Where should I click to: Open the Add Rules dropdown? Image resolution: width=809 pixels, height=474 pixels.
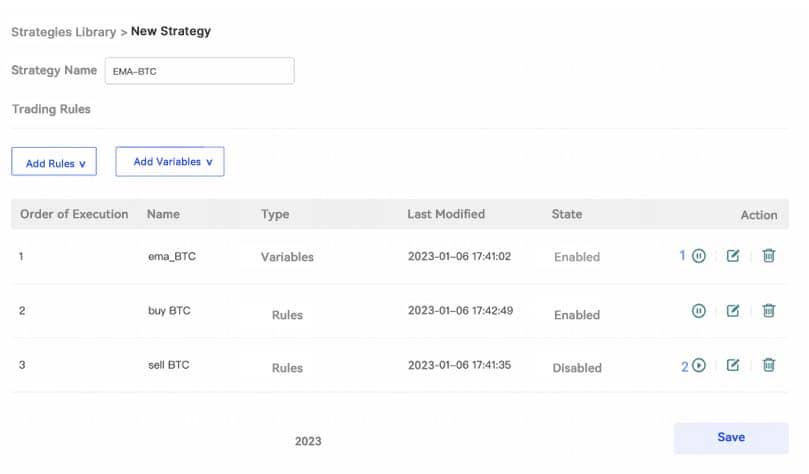(54, 162)
